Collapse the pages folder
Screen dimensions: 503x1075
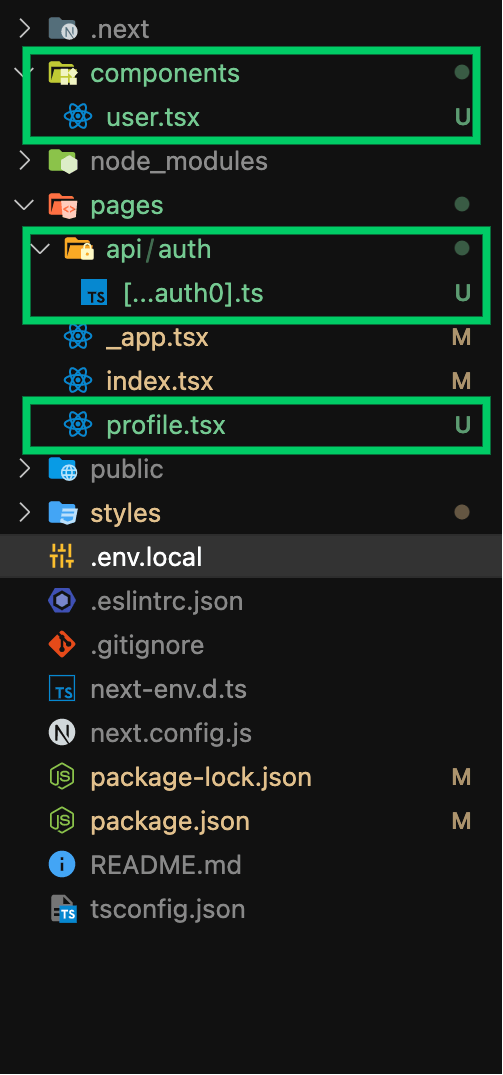(25, 205)
